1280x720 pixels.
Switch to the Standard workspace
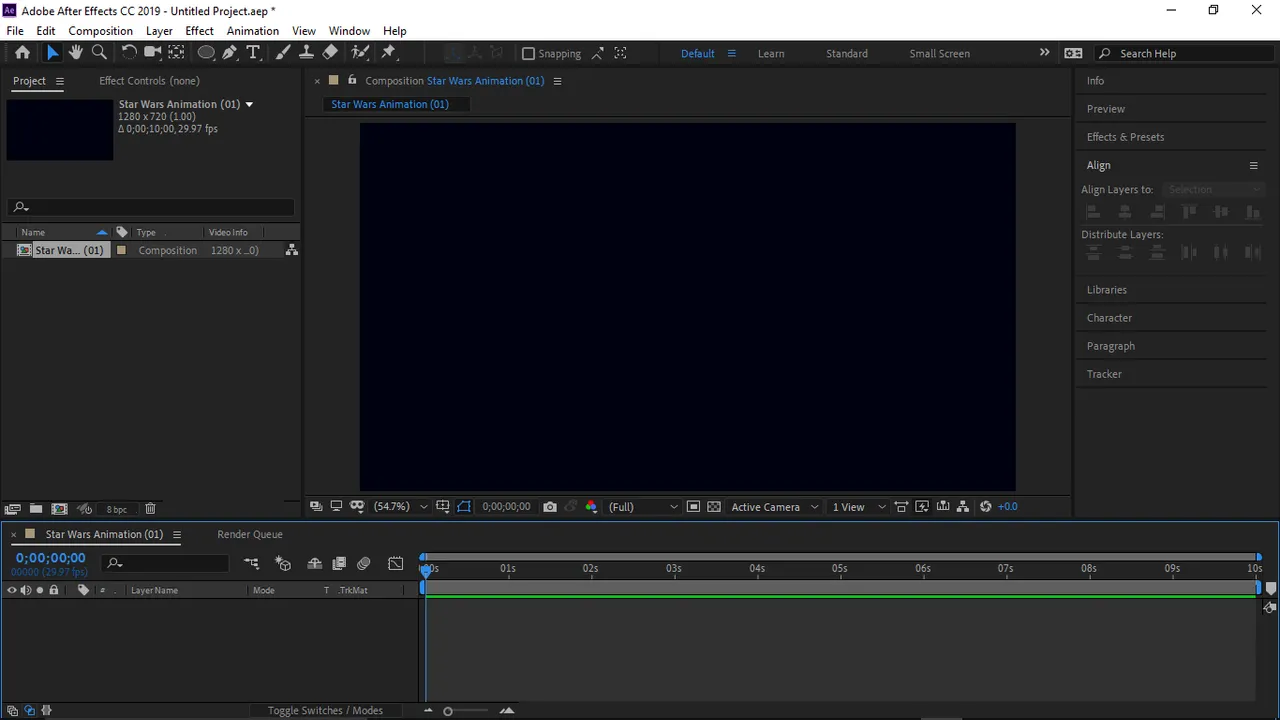(847, 54)
